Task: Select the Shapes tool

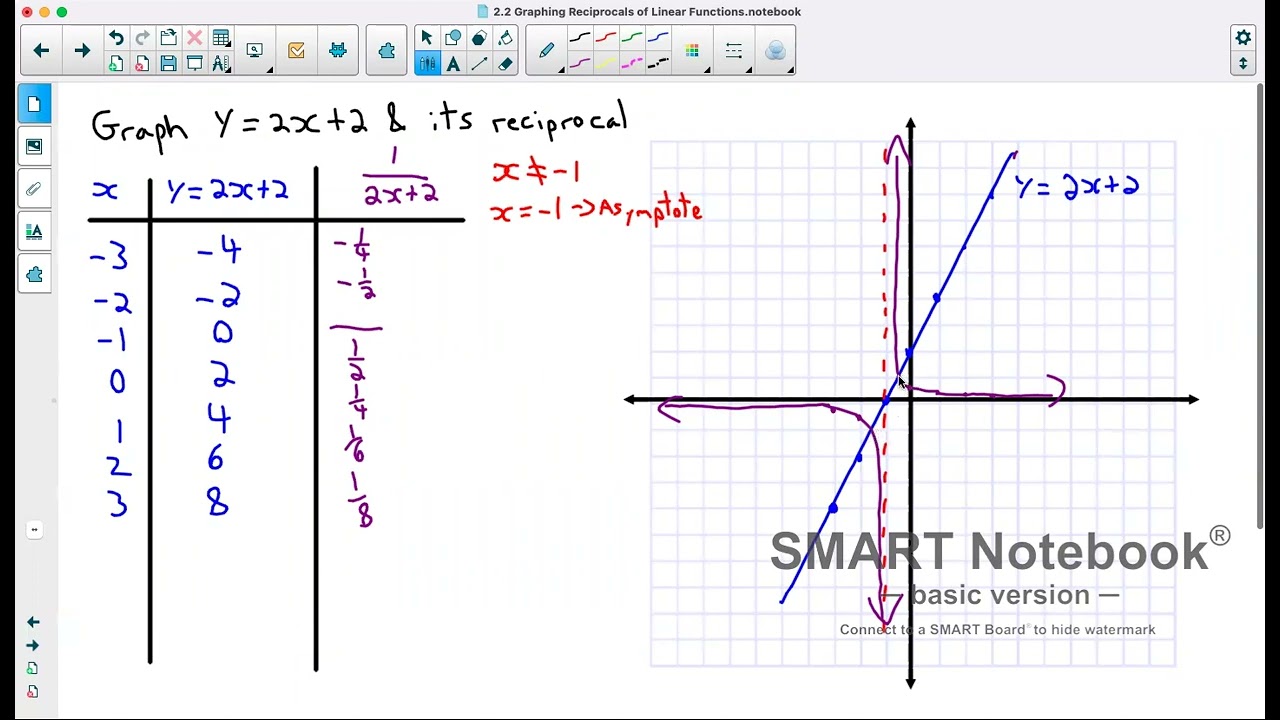Action: [x=453, y=38]
